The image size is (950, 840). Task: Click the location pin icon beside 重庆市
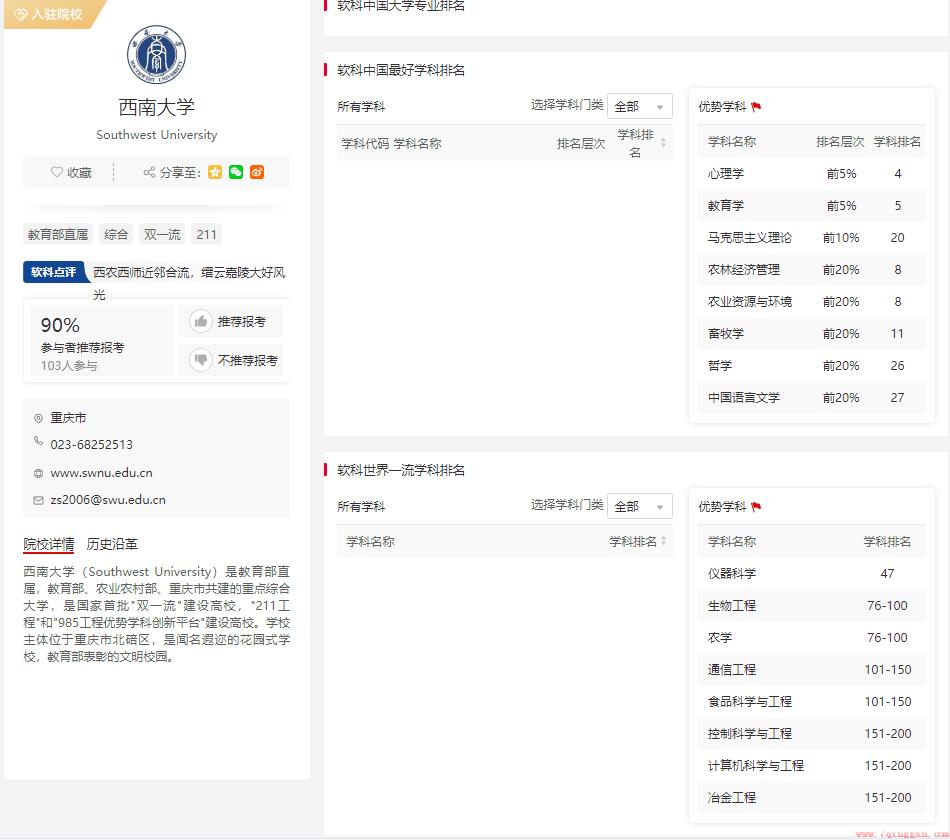38,418
